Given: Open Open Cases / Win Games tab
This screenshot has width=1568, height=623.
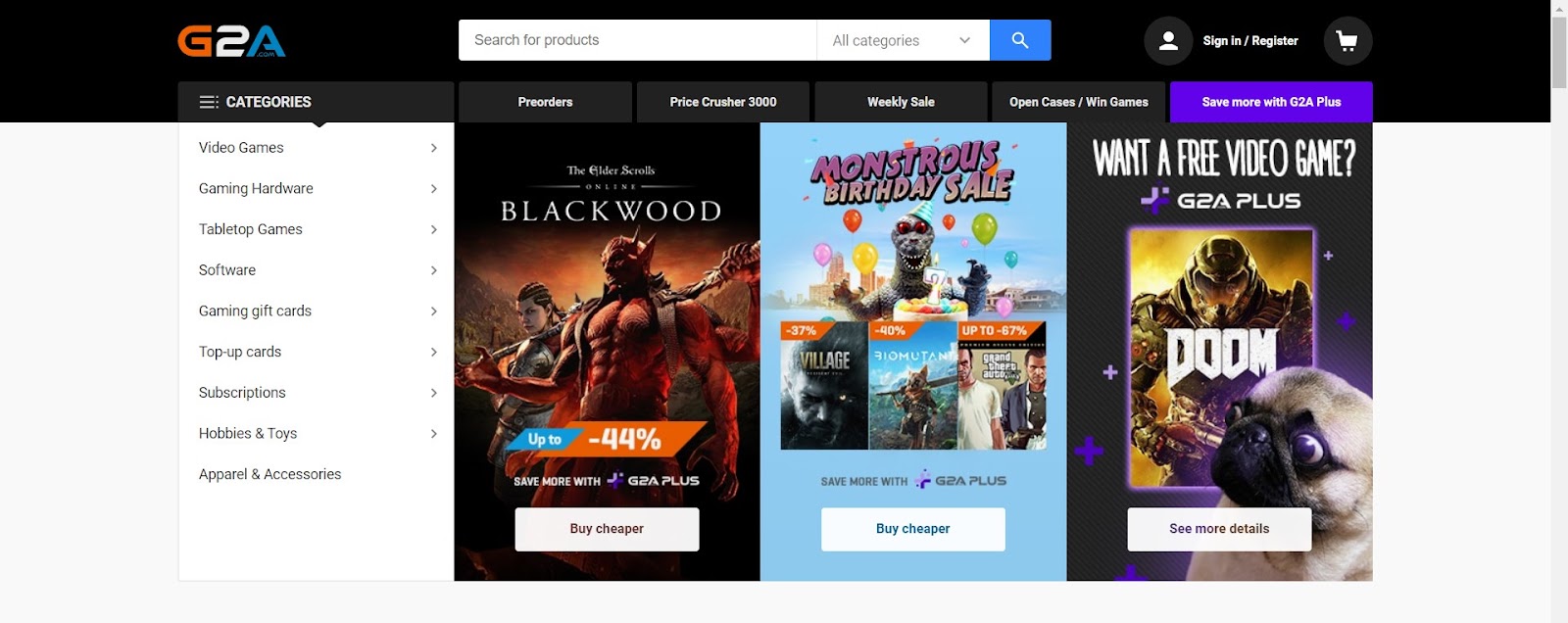Looking at the screenshot, I should pos(1079,102).
